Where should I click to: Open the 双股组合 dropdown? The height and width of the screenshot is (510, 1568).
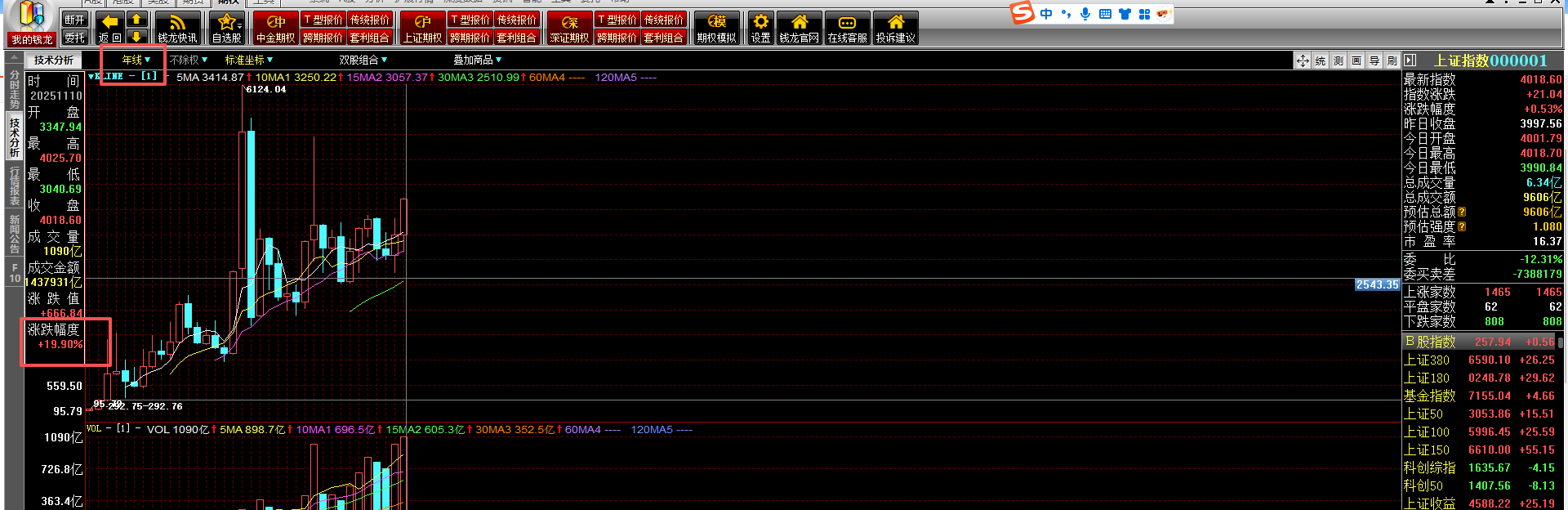pyautogui.click(x=363, y=60)
